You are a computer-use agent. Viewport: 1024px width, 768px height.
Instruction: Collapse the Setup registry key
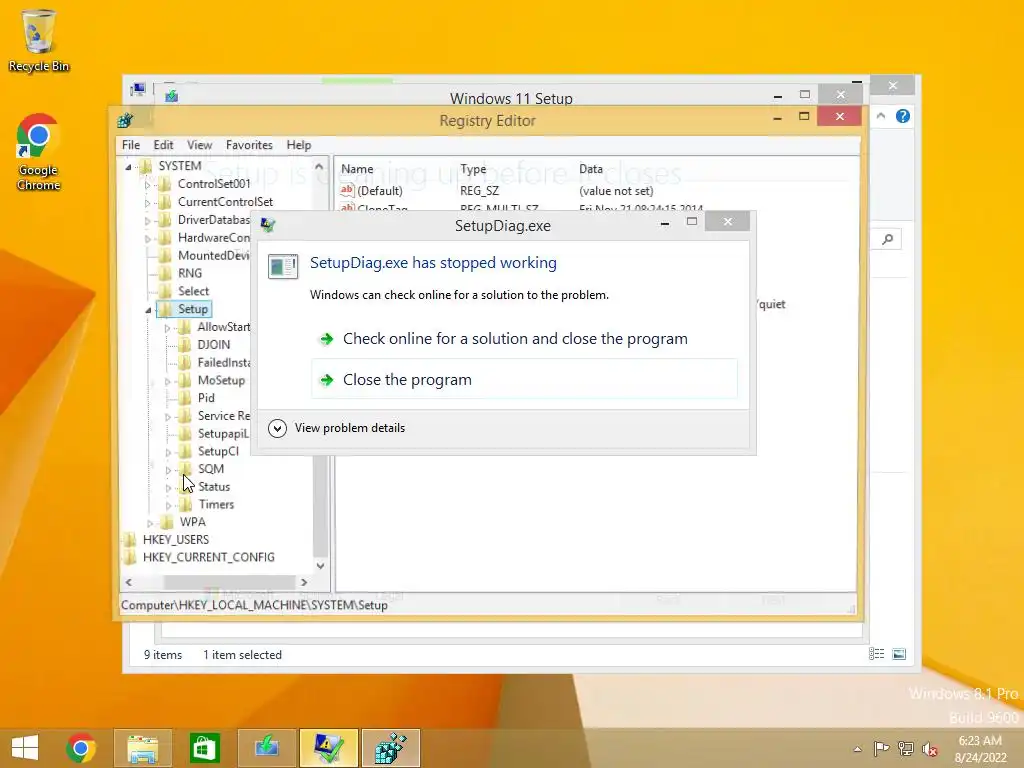click(148, 310)
